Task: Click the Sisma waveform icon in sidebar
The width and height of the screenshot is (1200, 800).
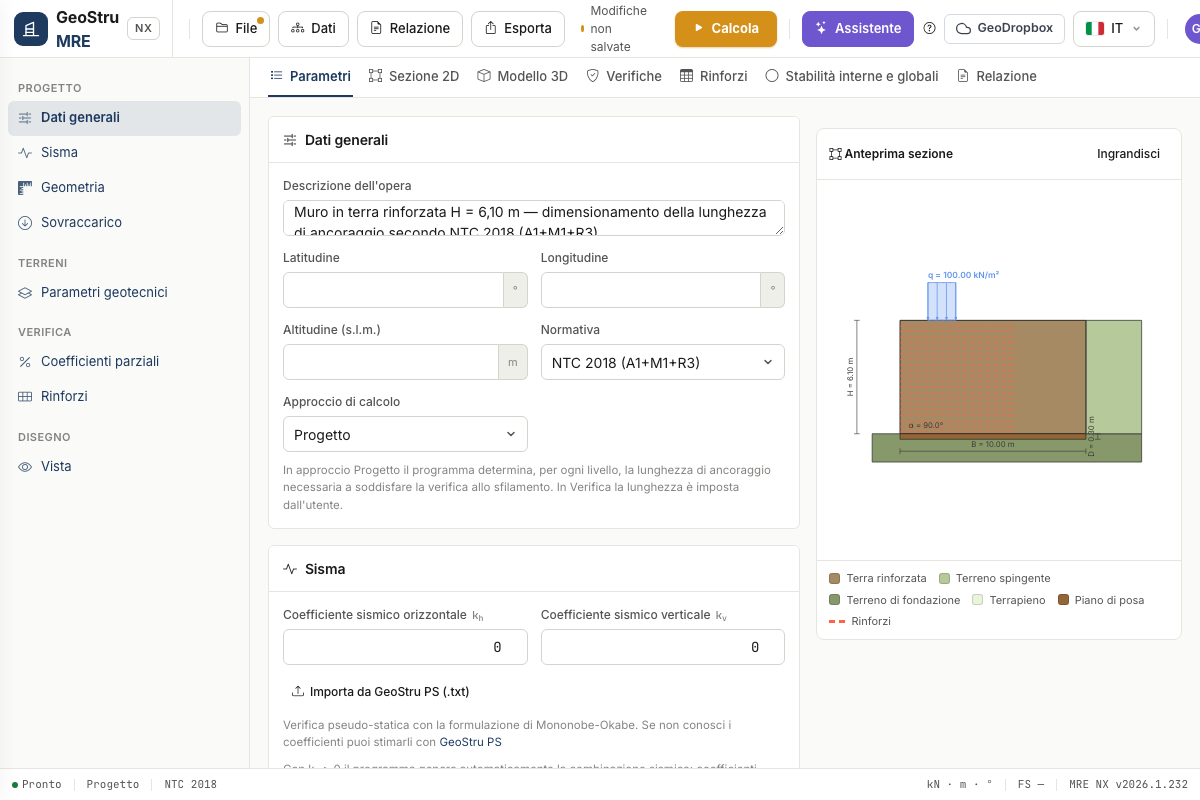Action: [25, 153]
